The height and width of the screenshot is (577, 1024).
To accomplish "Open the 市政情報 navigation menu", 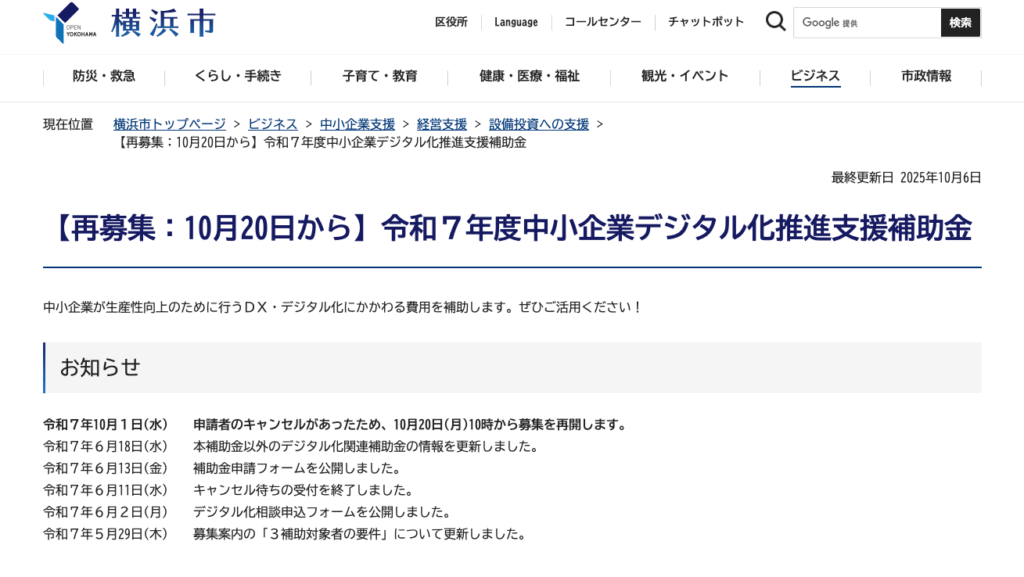I will (x=926, y=76).
